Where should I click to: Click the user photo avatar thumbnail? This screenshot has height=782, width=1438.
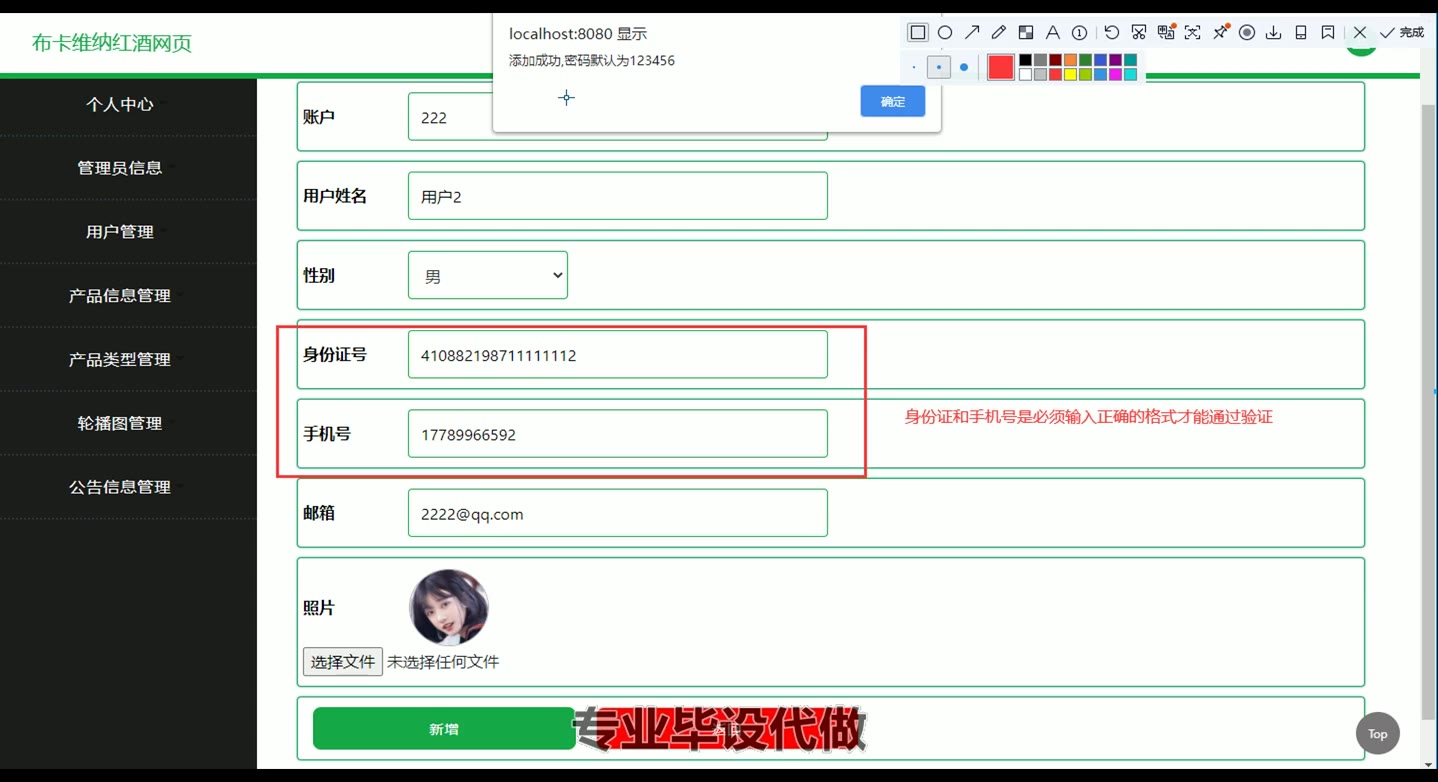coord(449,608)
